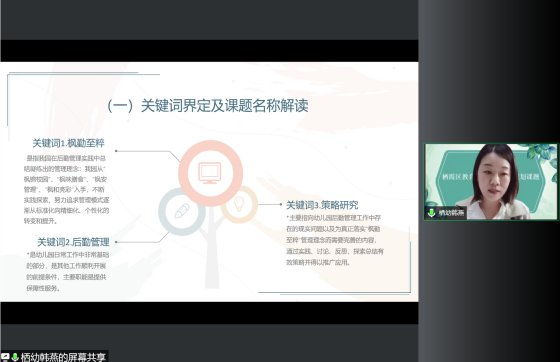
Task: Click the heading 关键词1.枫勤至粹
Action: 69,143
